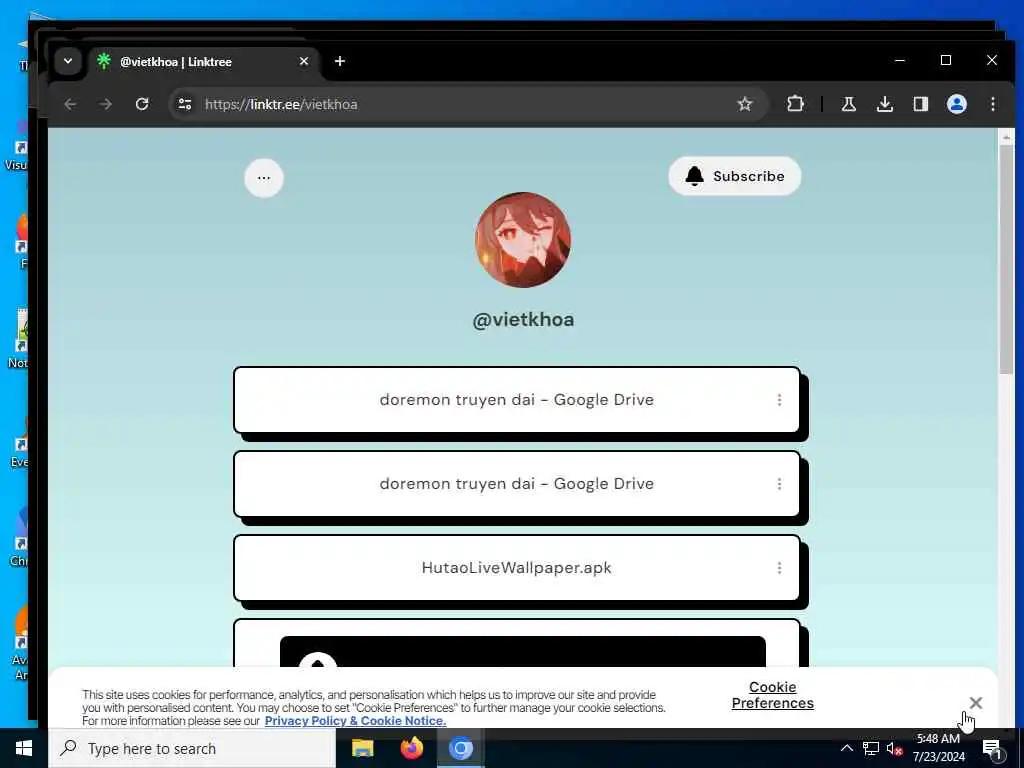This screenshot has height=768, width=1024.
Task: Click the @vietkhoa username heading
Action: click(523, 320)
